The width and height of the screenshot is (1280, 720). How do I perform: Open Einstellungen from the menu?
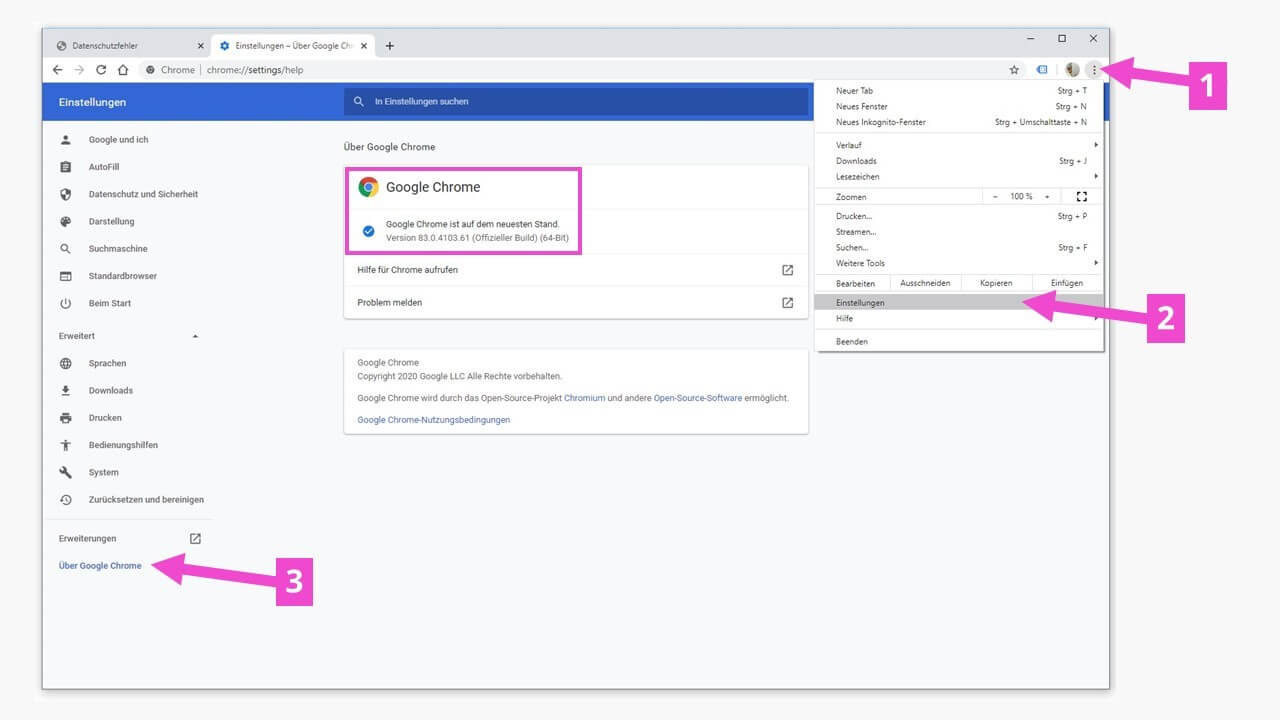pos(959,302)
